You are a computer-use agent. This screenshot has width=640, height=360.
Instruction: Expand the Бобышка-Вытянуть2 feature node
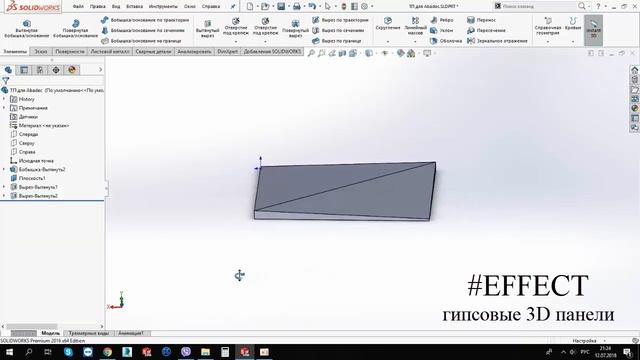point(4,169)
